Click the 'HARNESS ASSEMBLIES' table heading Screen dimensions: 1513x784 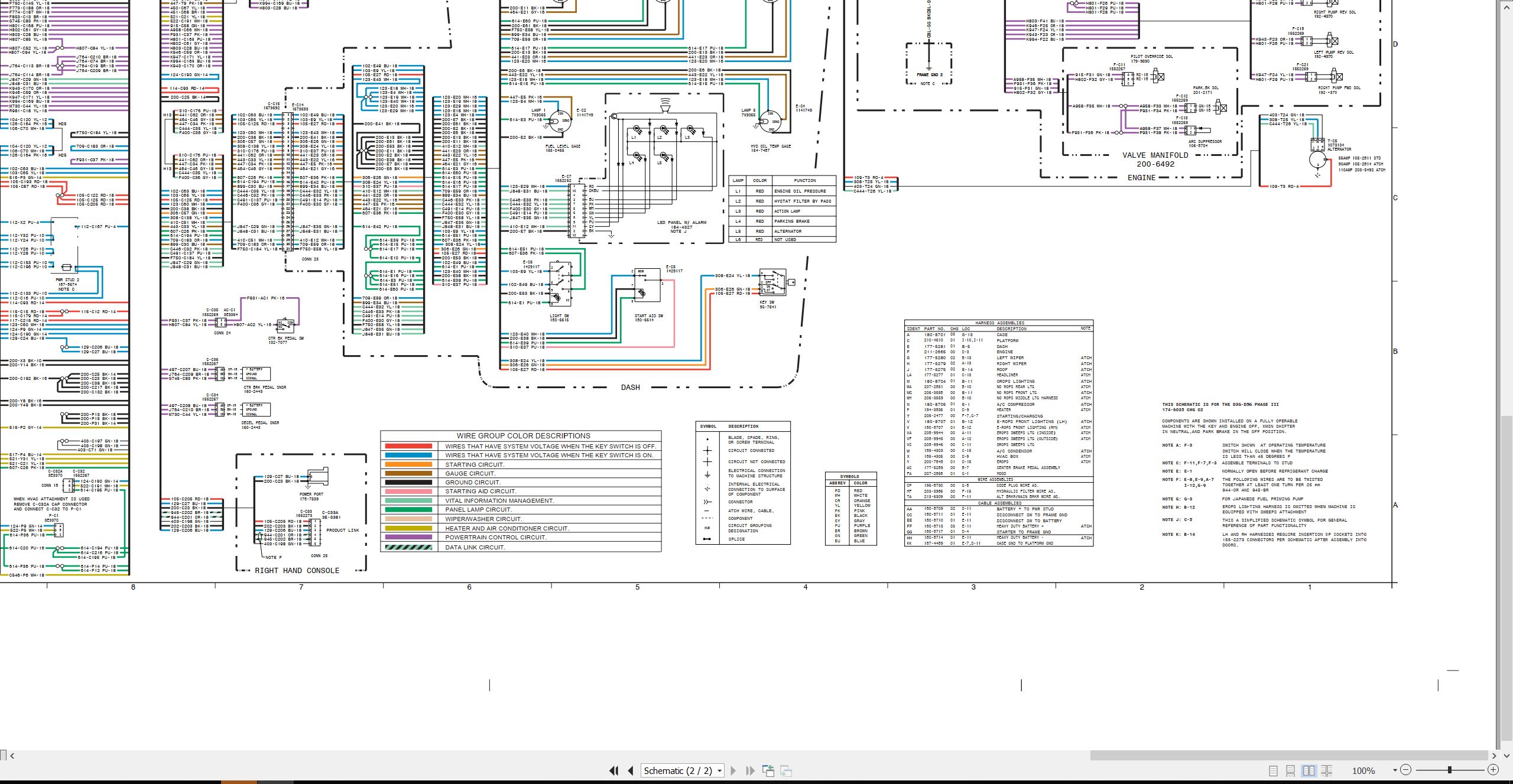999,323
